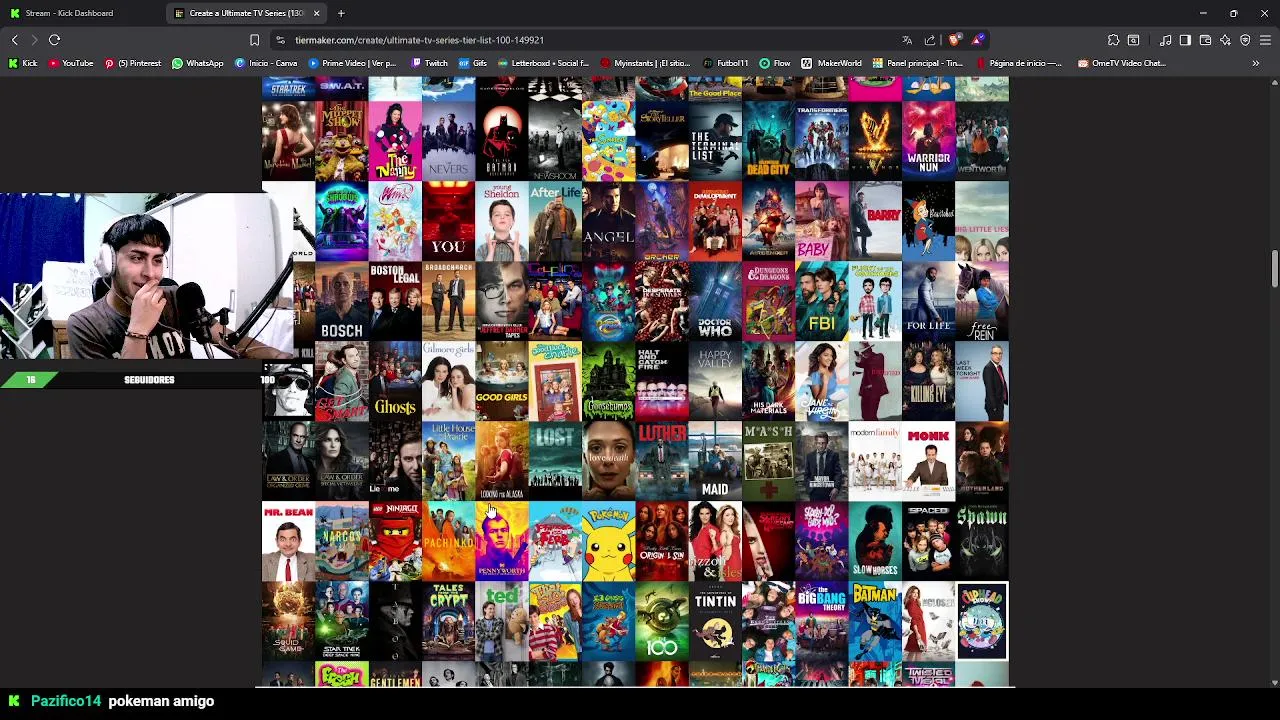Click the share page icon in address bar
Screen dimensions: 1280x720
point(931,40)
